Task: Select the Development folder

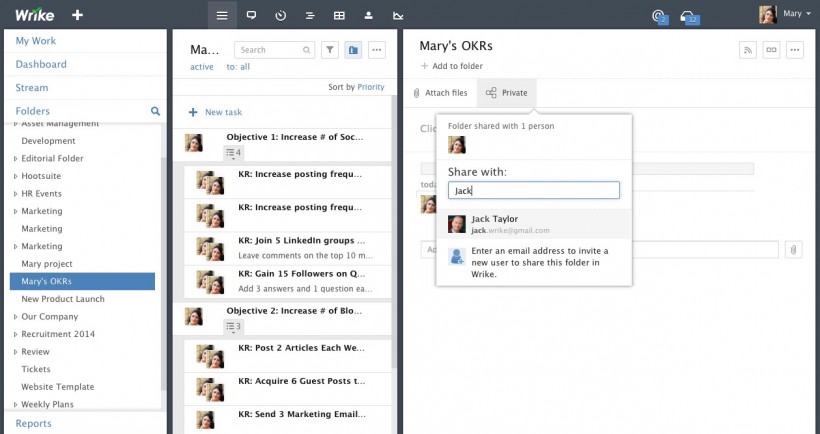Action: [x=48, y=141]
